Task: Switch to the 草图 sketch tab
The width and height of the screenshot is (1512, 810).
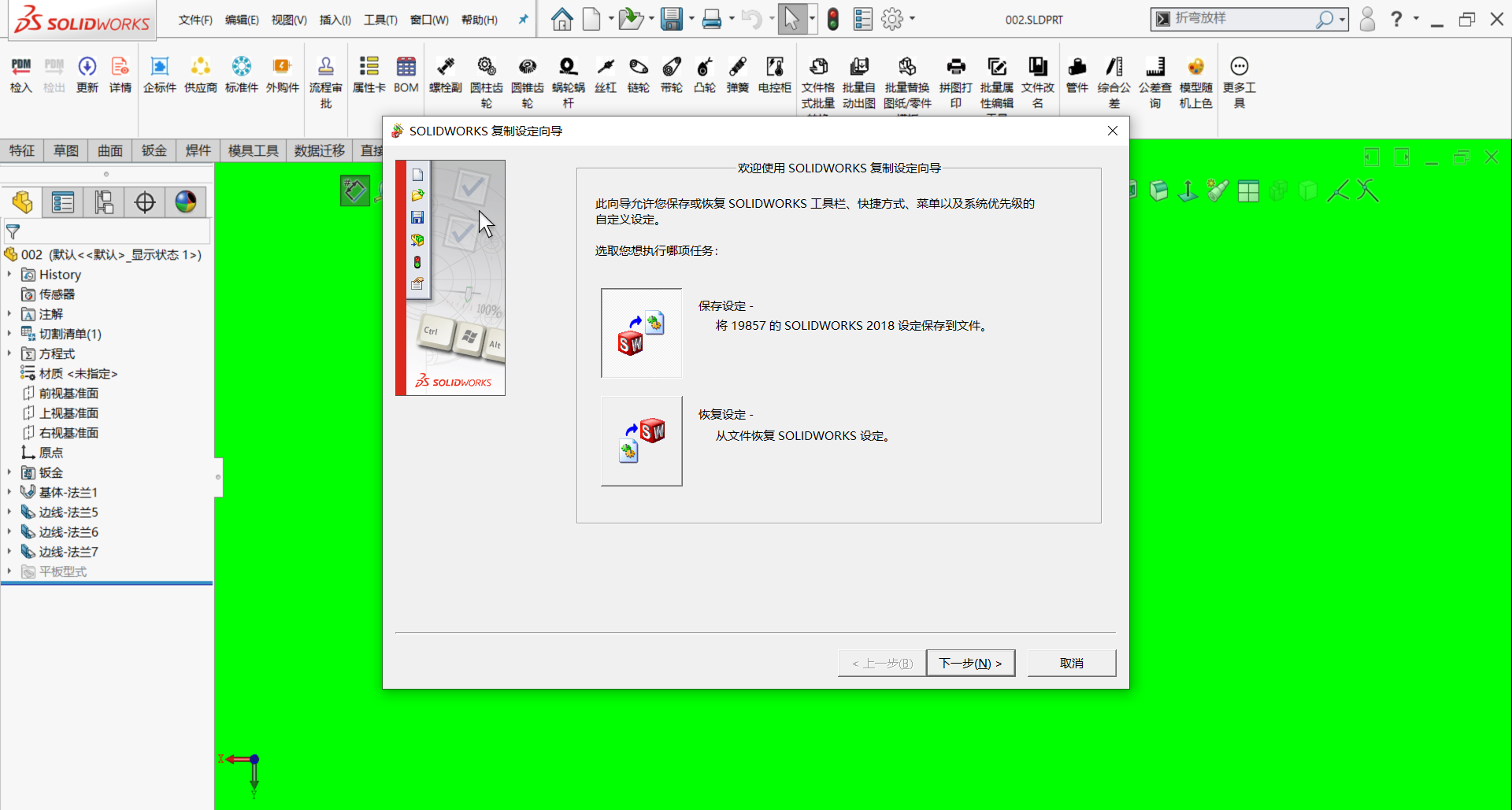Action: (x=66, y=150)
